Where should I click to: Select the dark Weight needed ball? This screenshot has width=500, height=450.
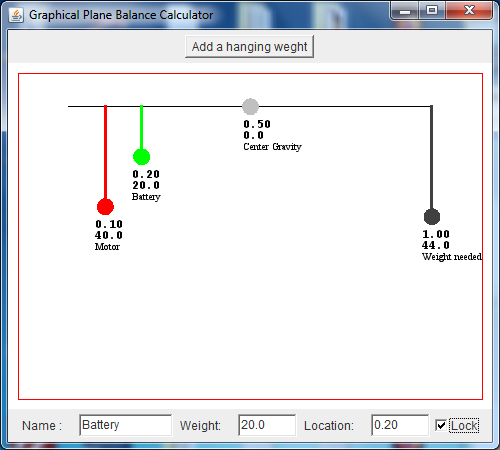(x=432, y=217)
